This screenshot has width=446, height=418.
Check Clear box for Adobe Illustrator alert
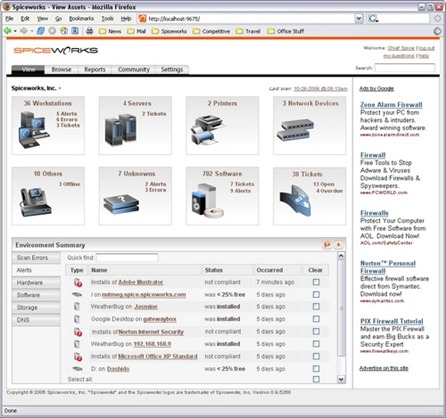[x=316, y=282]
